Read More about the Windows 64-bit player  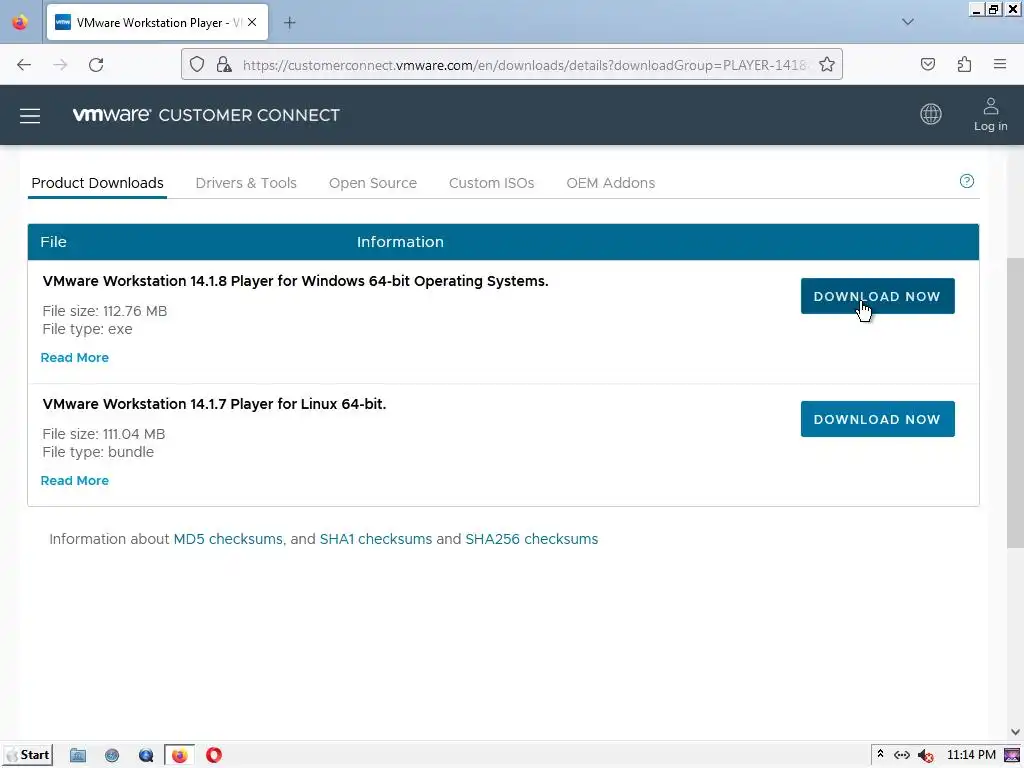pos(74,358)
